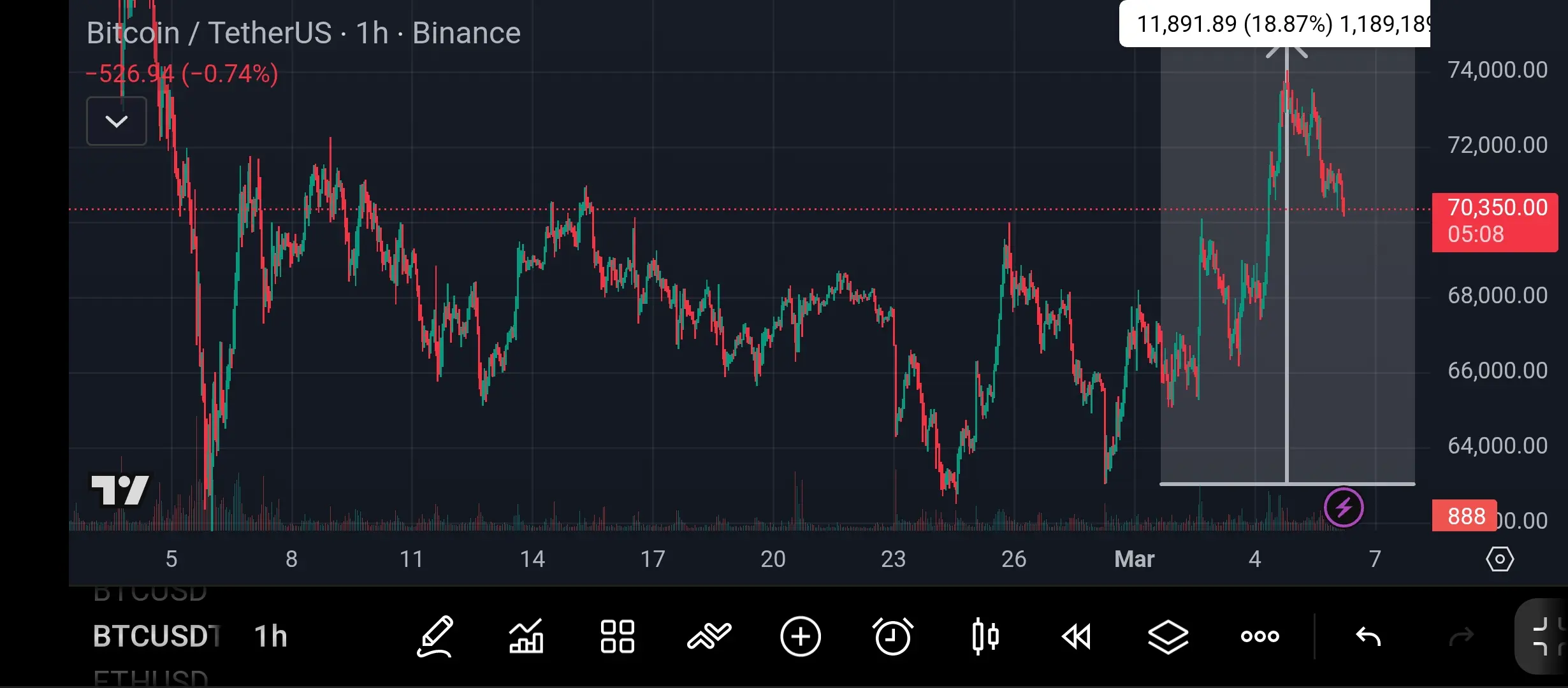Change the 1h timeframe interval

click(271, 636)
